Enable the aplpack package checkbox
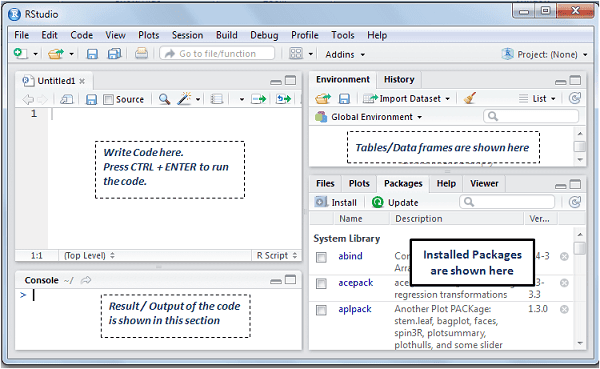The image size is (600, 369). pyautogui.click(x=321, y=310)
